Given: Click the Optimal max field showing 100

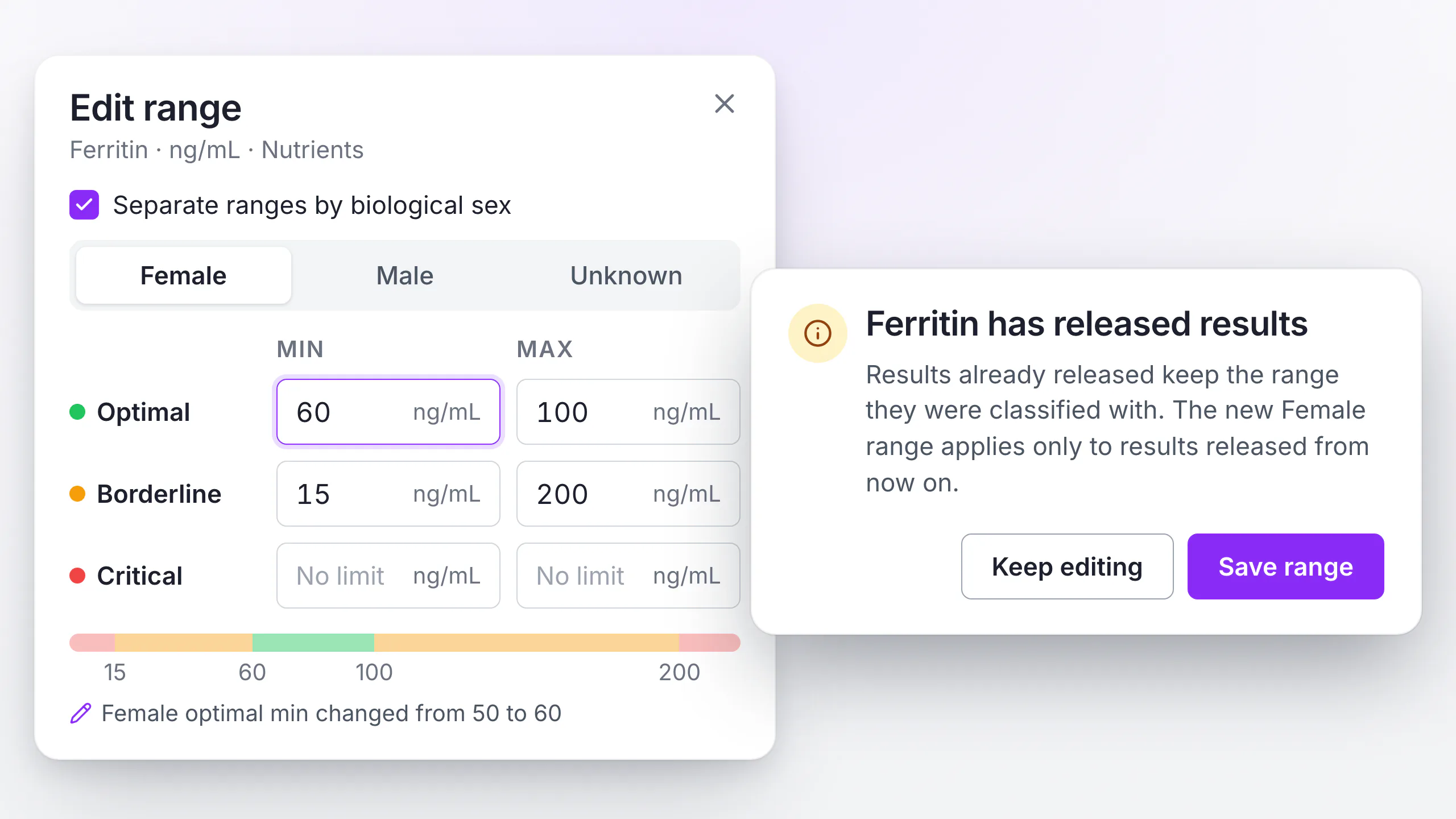Looking at the screenshot, I should coord(628,412).
